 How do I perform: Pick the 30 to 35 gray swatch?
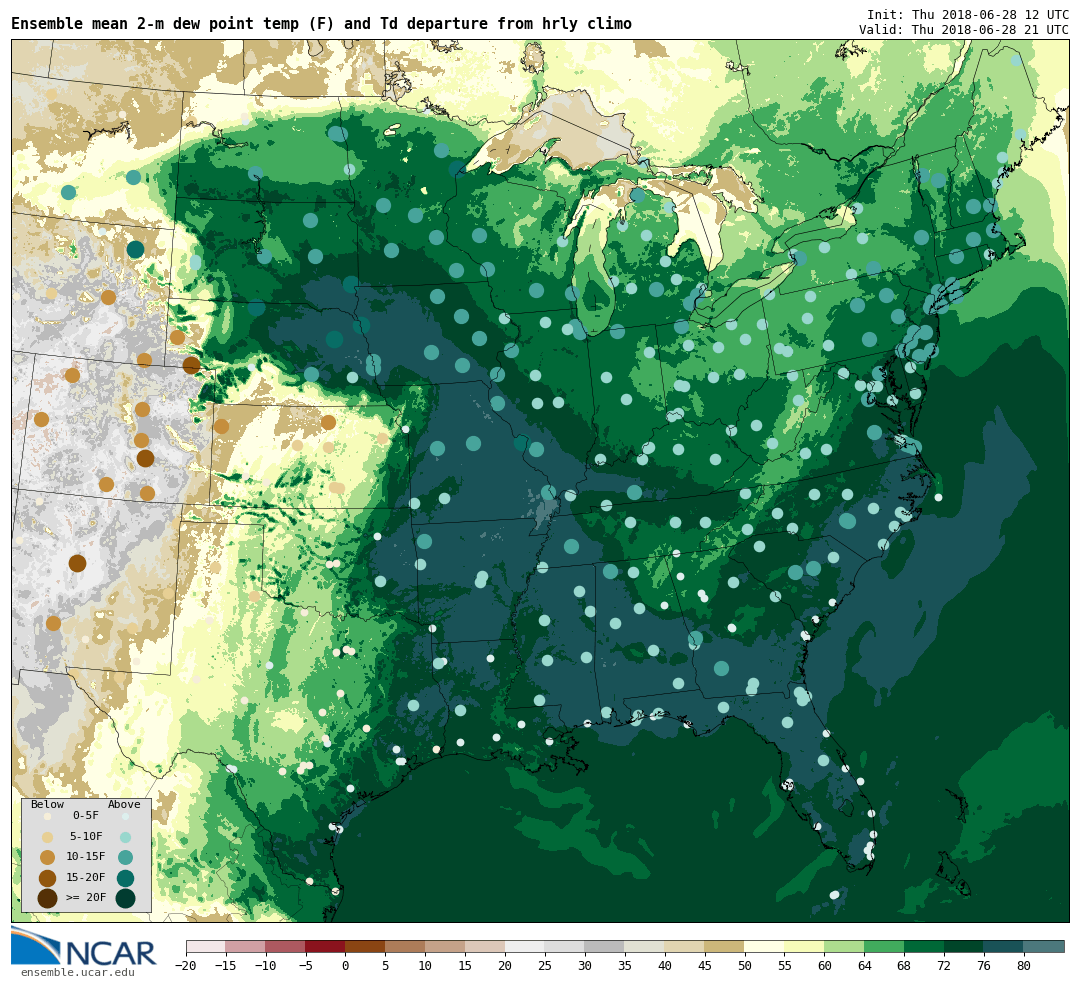(605, 946)
